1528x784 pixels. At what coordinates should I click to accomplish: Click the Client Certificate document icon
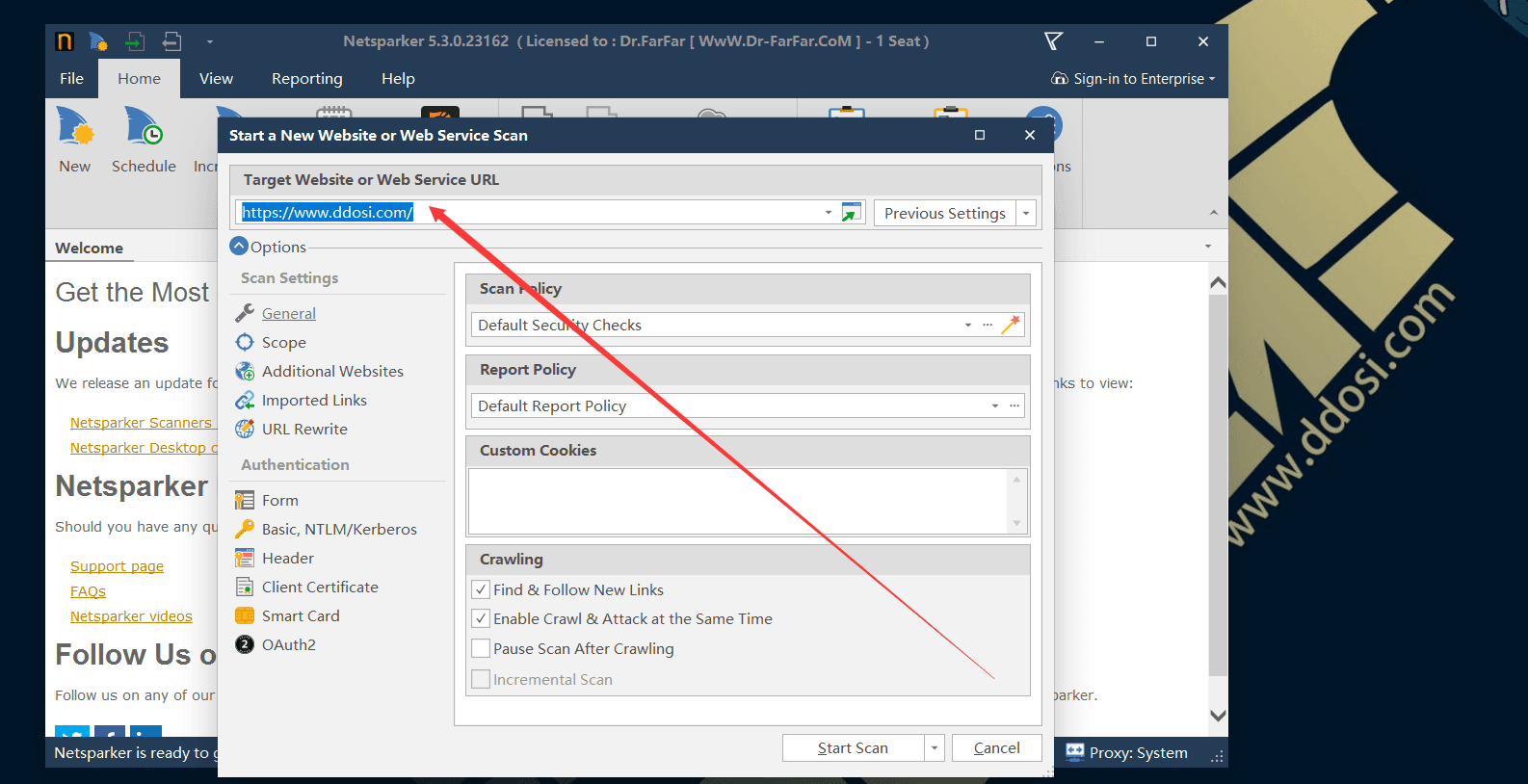[x=245, y=587]
